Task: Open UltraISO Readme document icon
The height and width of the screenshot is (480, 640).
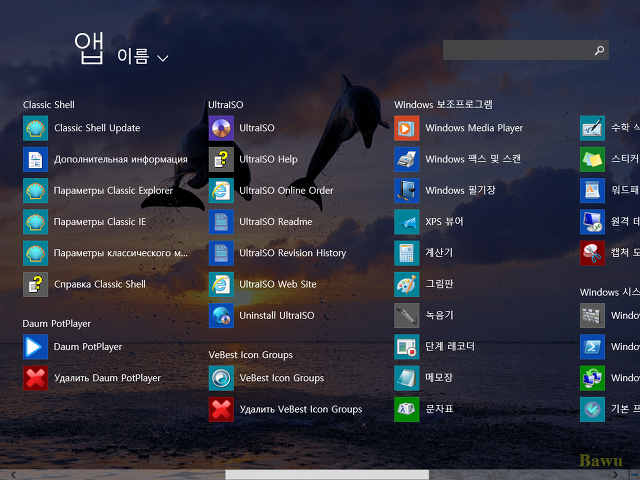Action: (x=221, y=222)
